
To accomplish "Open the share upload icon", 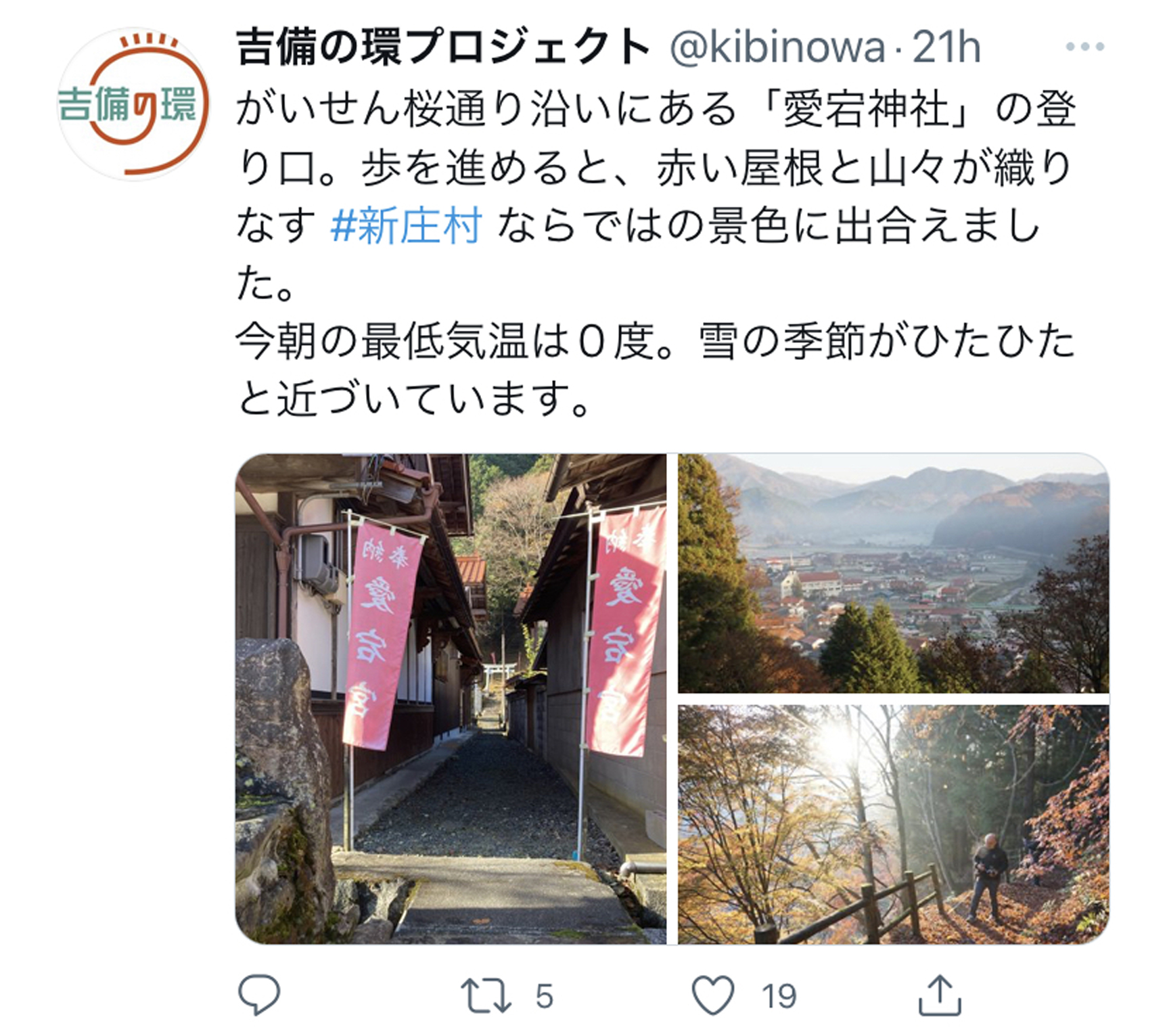I will point(940,994).
